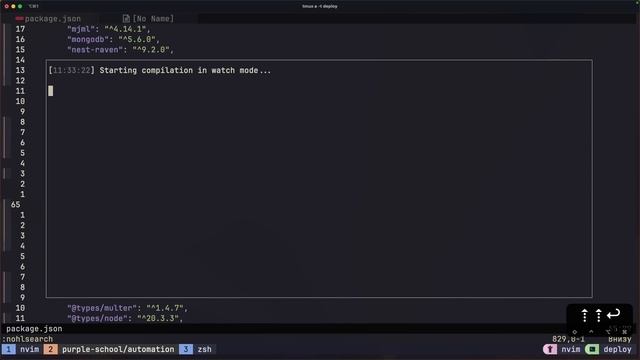
Task: Click the nvim label at right of tmux bar
Action: 571,349
